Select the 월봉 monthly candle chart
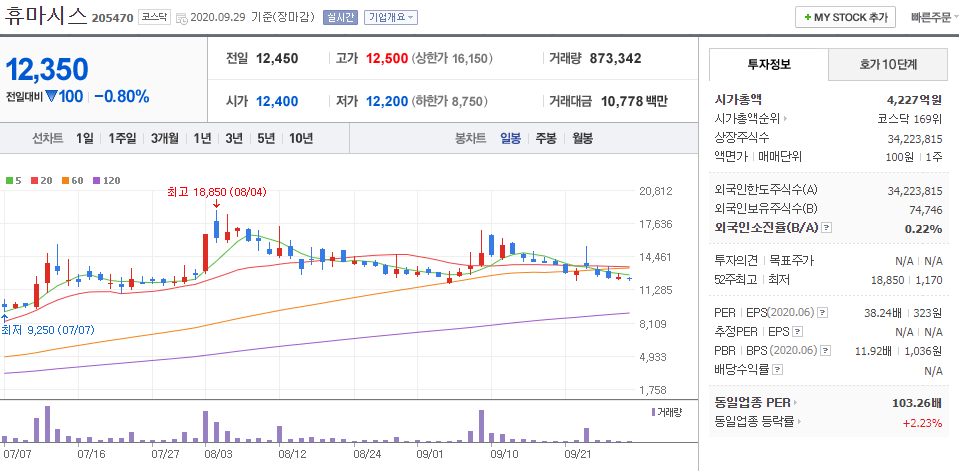This screenshot has height=471, width=963. (x=583, y=138)
